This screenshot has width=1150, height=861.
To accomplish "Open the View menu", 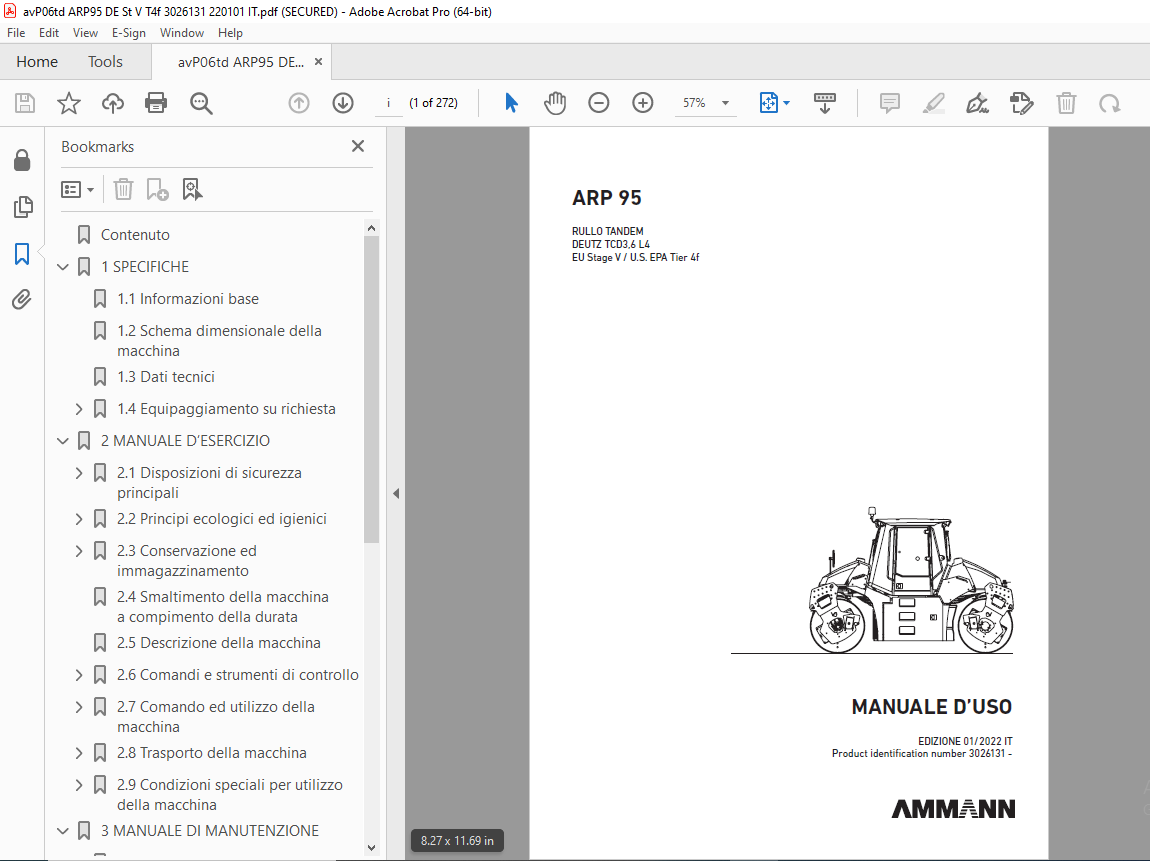I will 85,33.
